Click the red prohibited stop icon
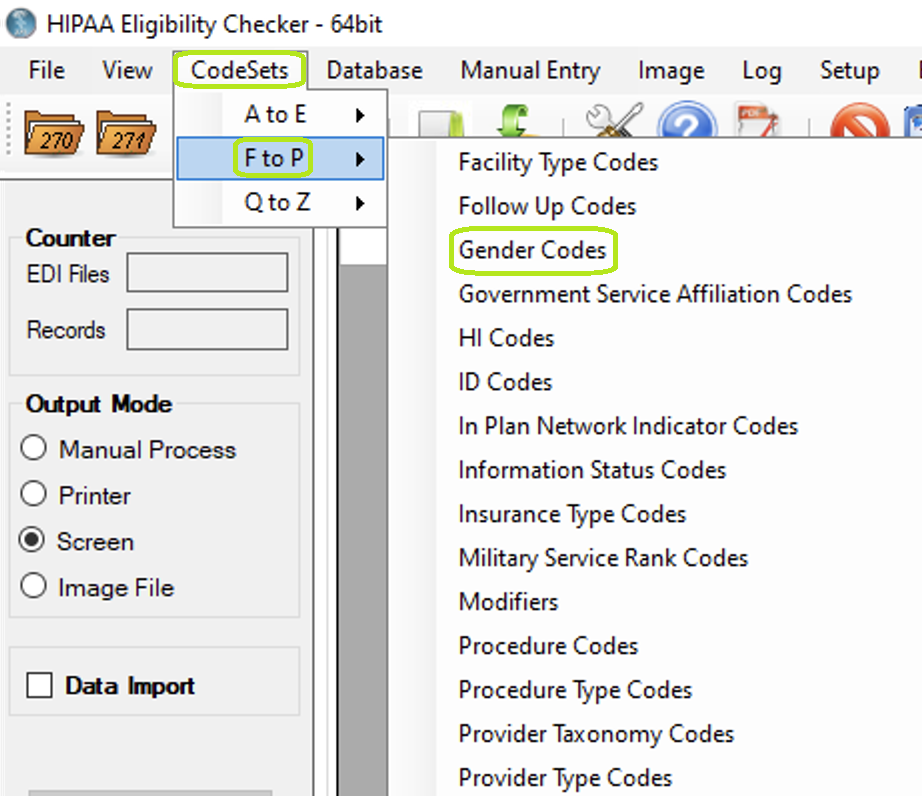Viewport: 922px width, 796px height. (x=859, y=121)
